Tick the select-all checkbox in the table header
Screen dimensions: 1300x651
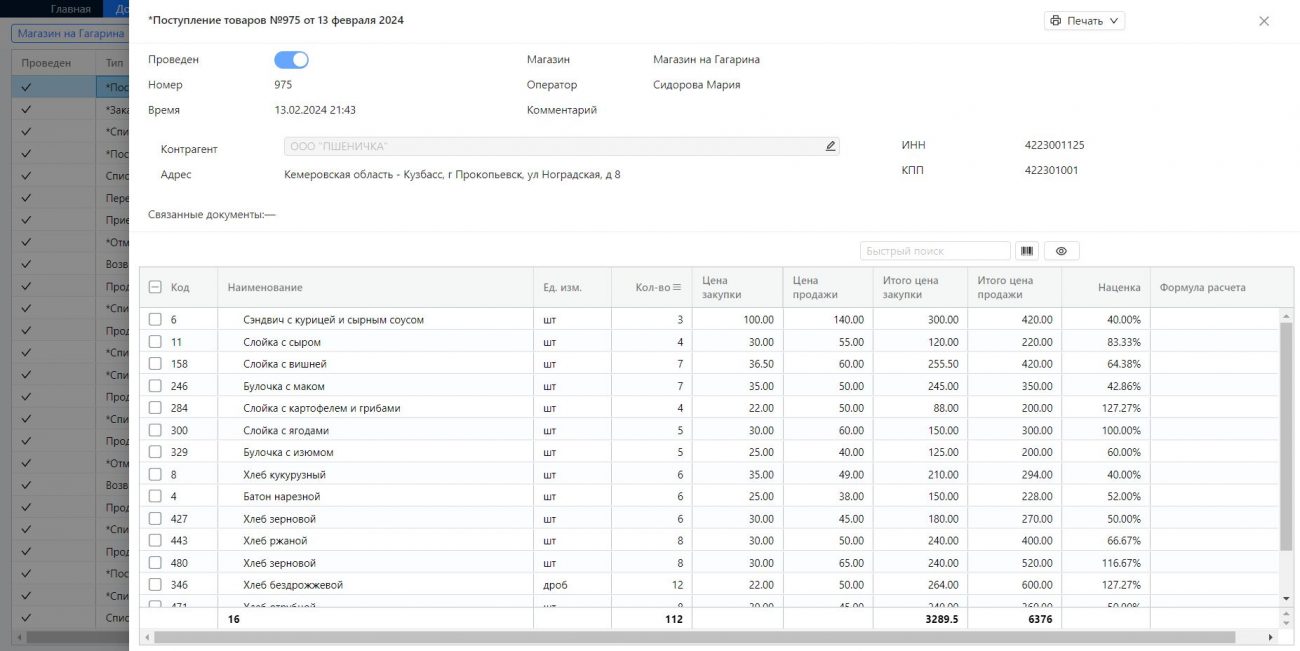(155, 288)
